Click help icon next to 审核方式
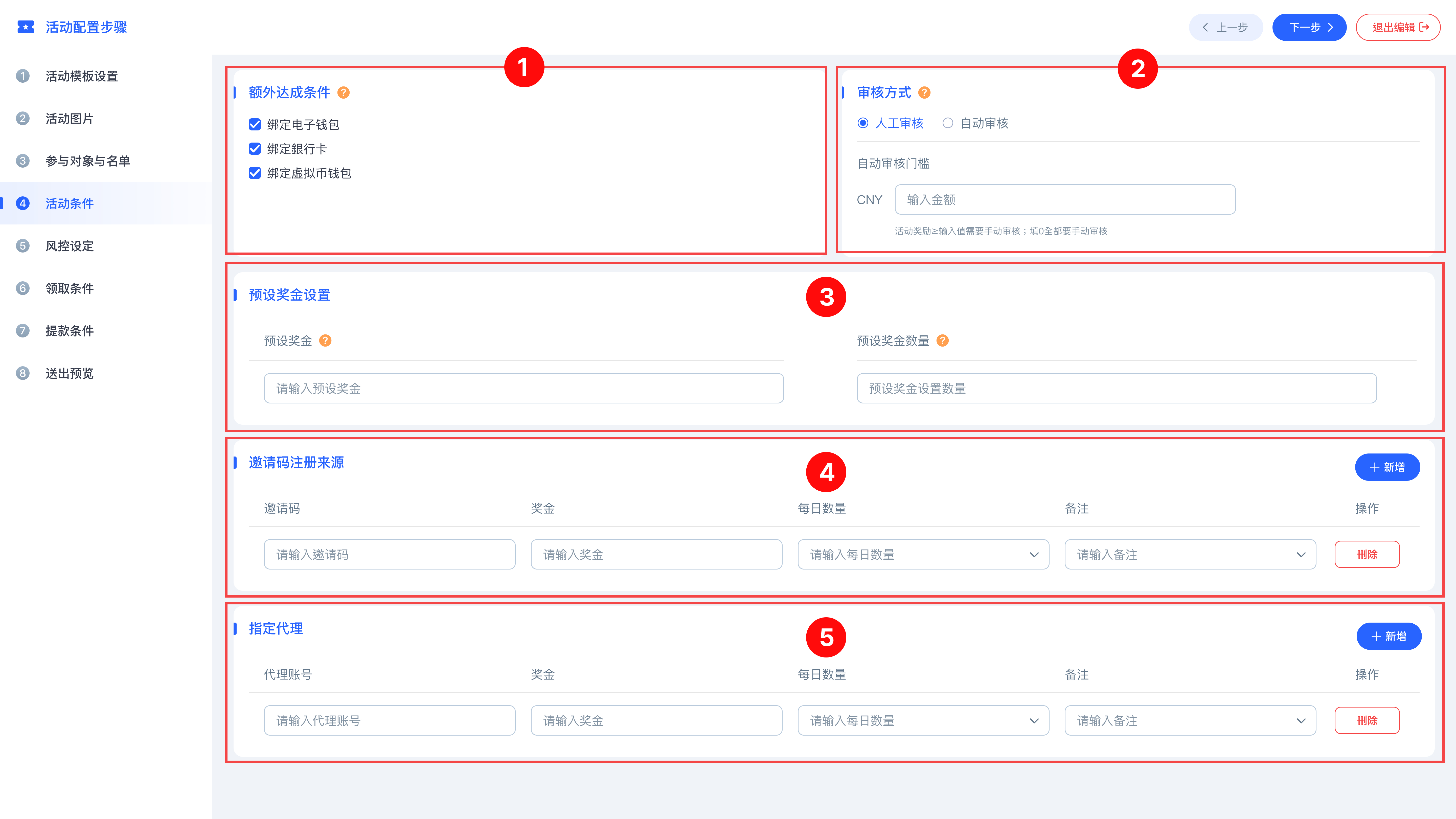This screenshot has width=1456, height=819. [x=924, y=93]
